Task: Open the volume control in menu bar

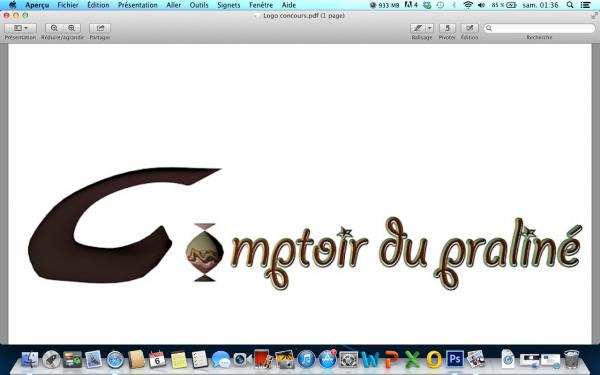Action: click(481, 5)
